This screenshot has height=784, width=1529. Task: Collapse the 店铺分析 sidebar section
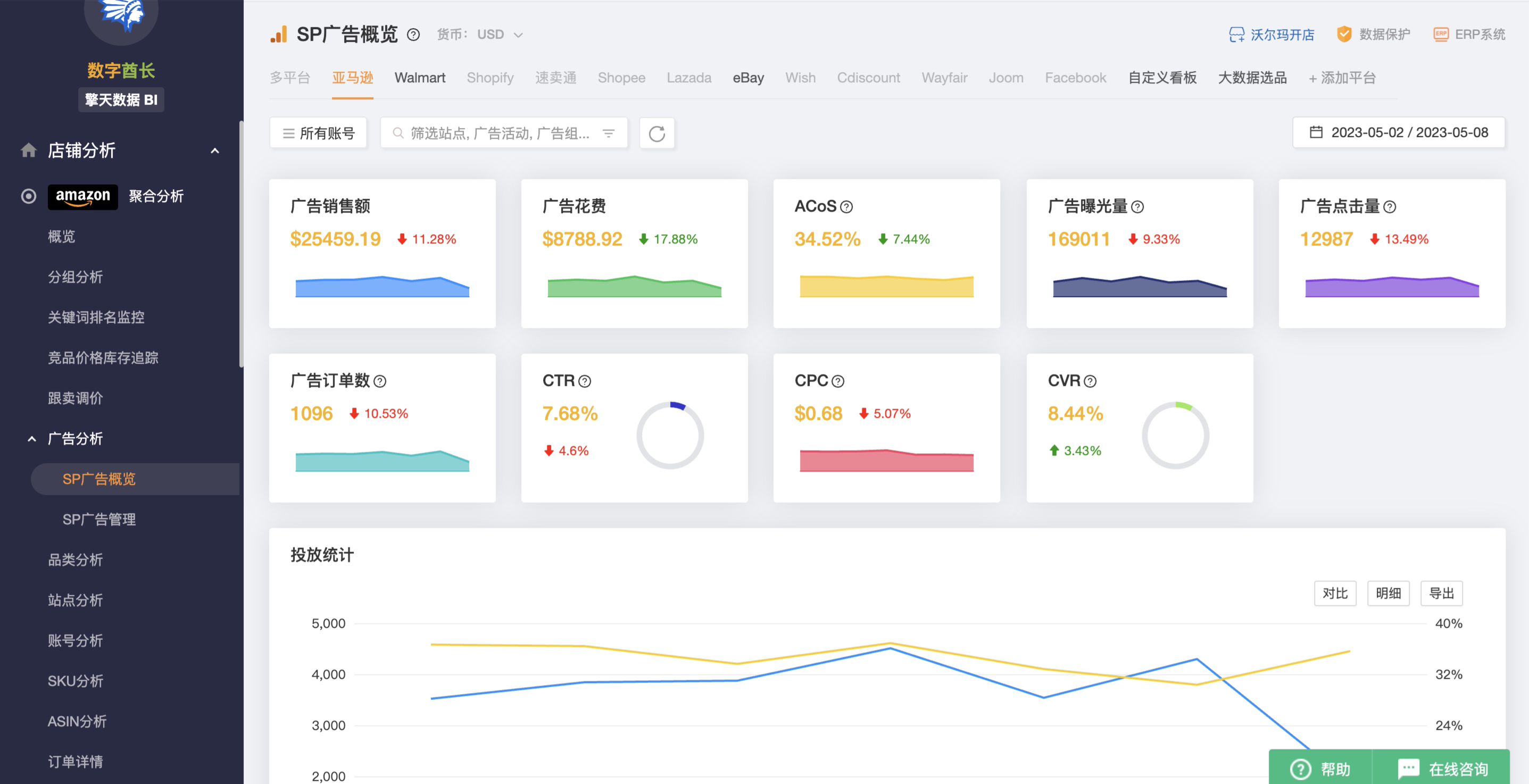tap(215, 151)
